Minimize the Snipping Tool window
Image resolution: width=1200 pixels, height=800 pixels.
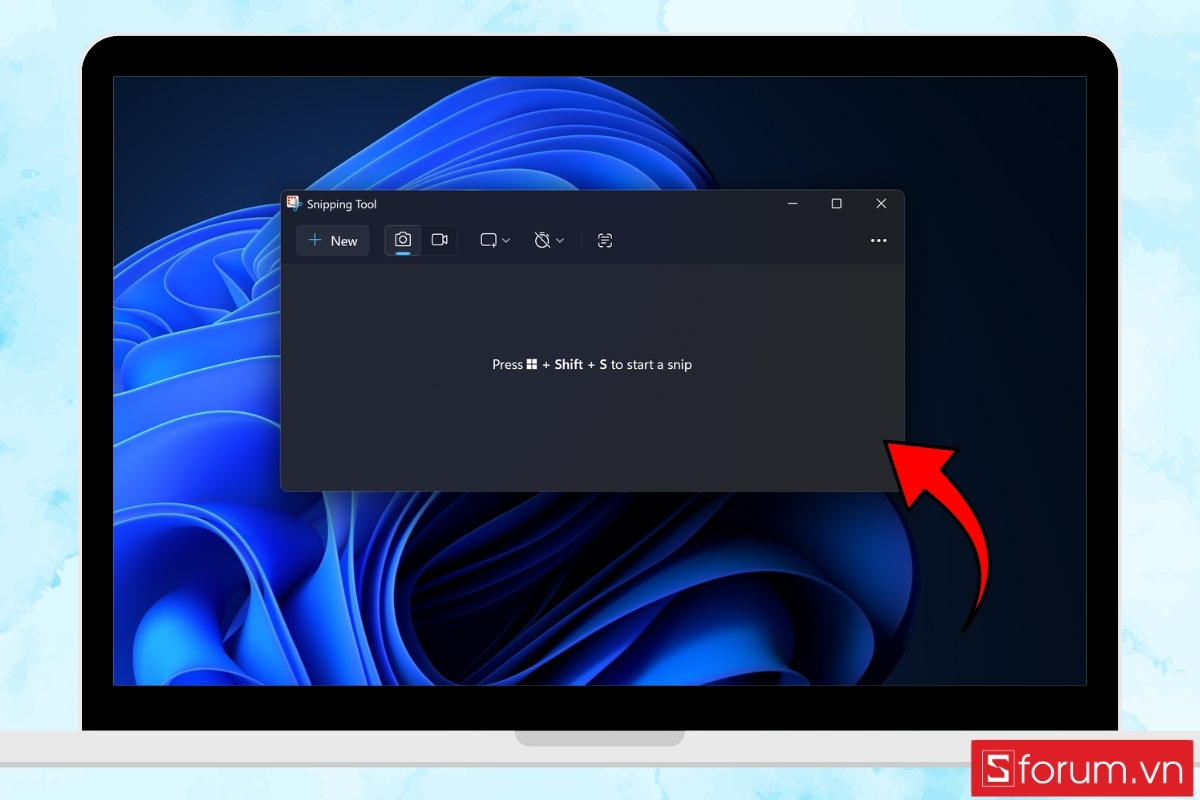point(793,203)
